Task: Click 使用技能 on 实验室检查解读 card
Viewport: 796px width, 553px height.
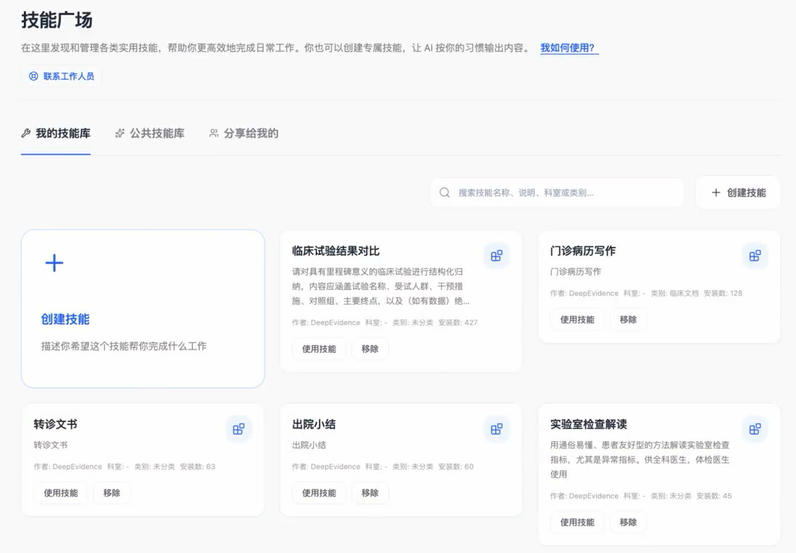Action: click(x=577, y=522)
